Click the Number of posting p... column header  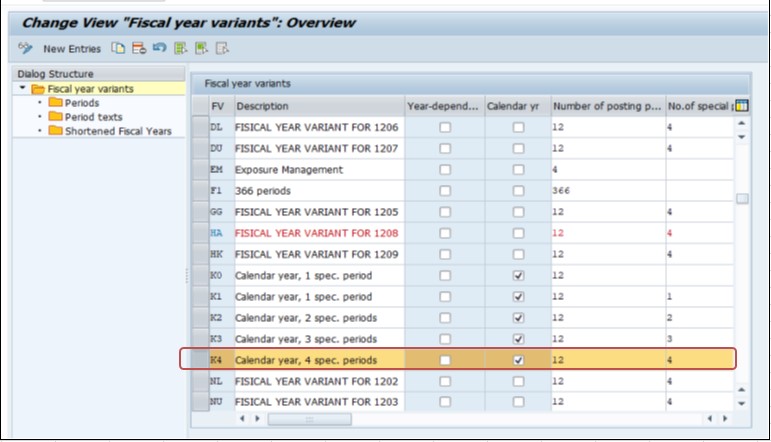click(x=608, y=106)
